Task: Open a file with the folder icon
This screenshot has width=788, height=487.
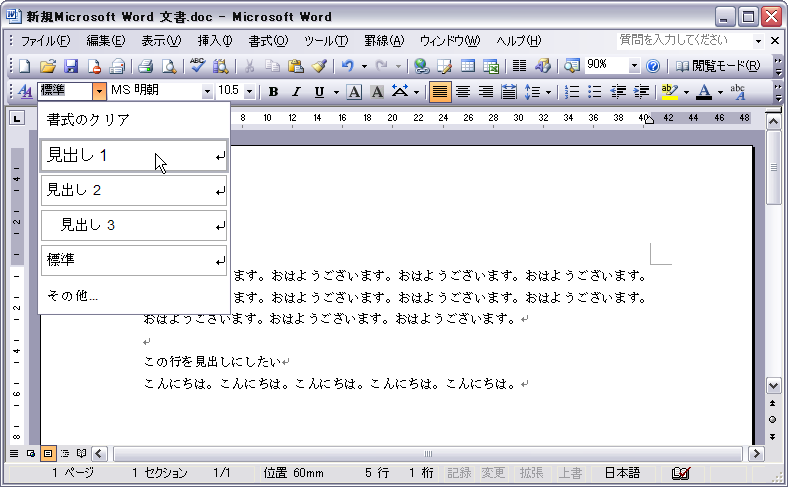Action: click(48, 66)
